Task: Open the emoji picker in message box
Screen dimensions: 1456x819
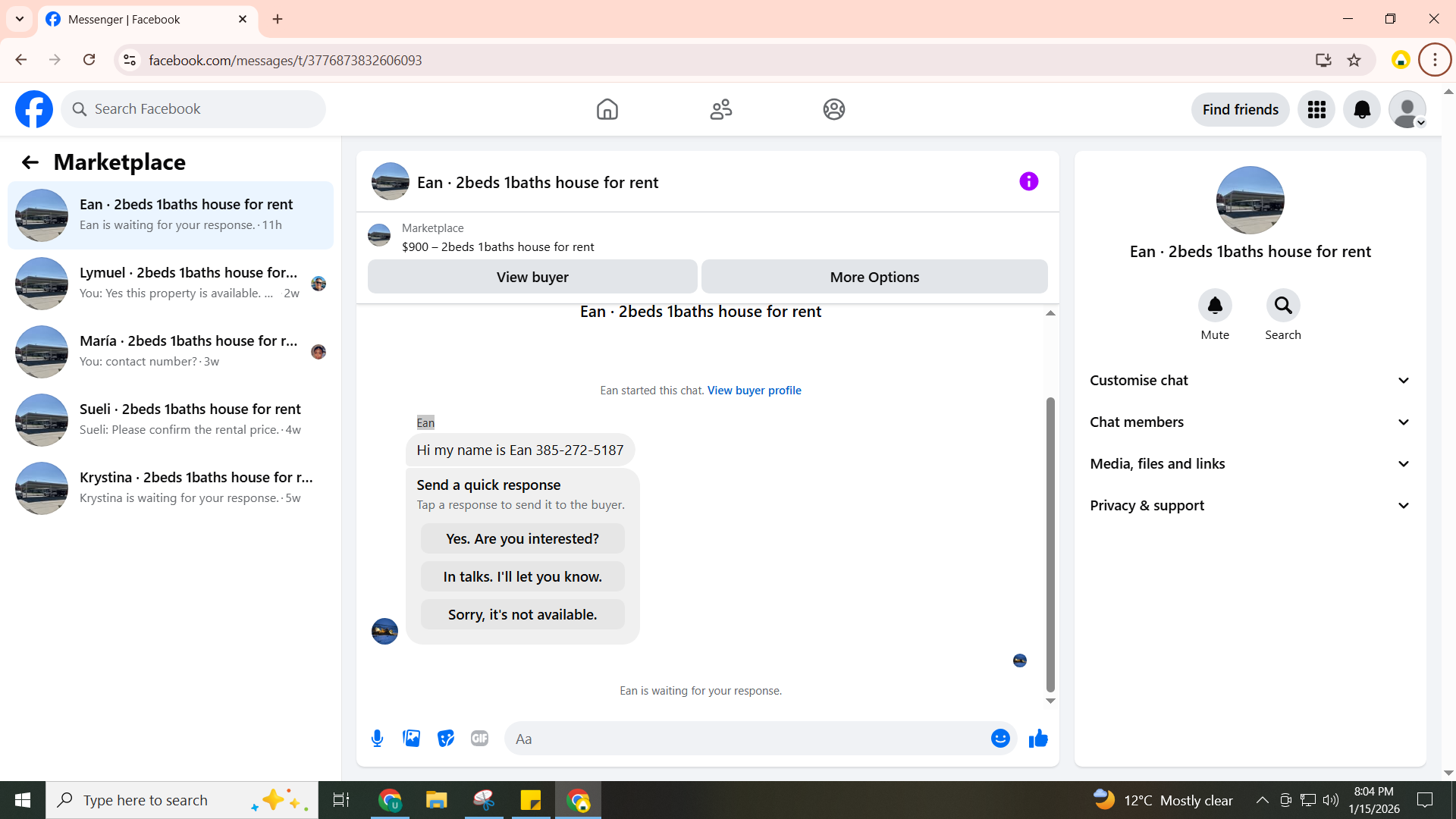Action: [x=1000, y=739]
